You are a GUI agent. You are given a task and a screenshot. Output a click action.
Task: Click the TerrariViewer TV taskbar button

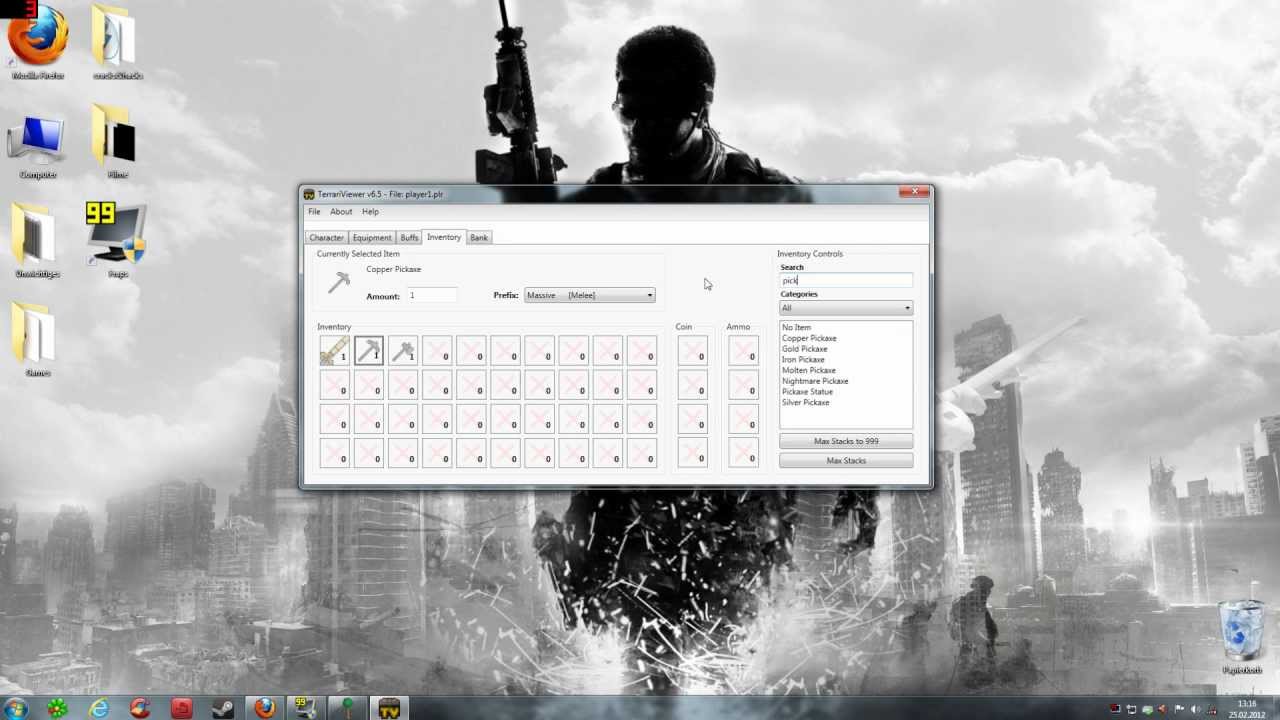point(387,707)
